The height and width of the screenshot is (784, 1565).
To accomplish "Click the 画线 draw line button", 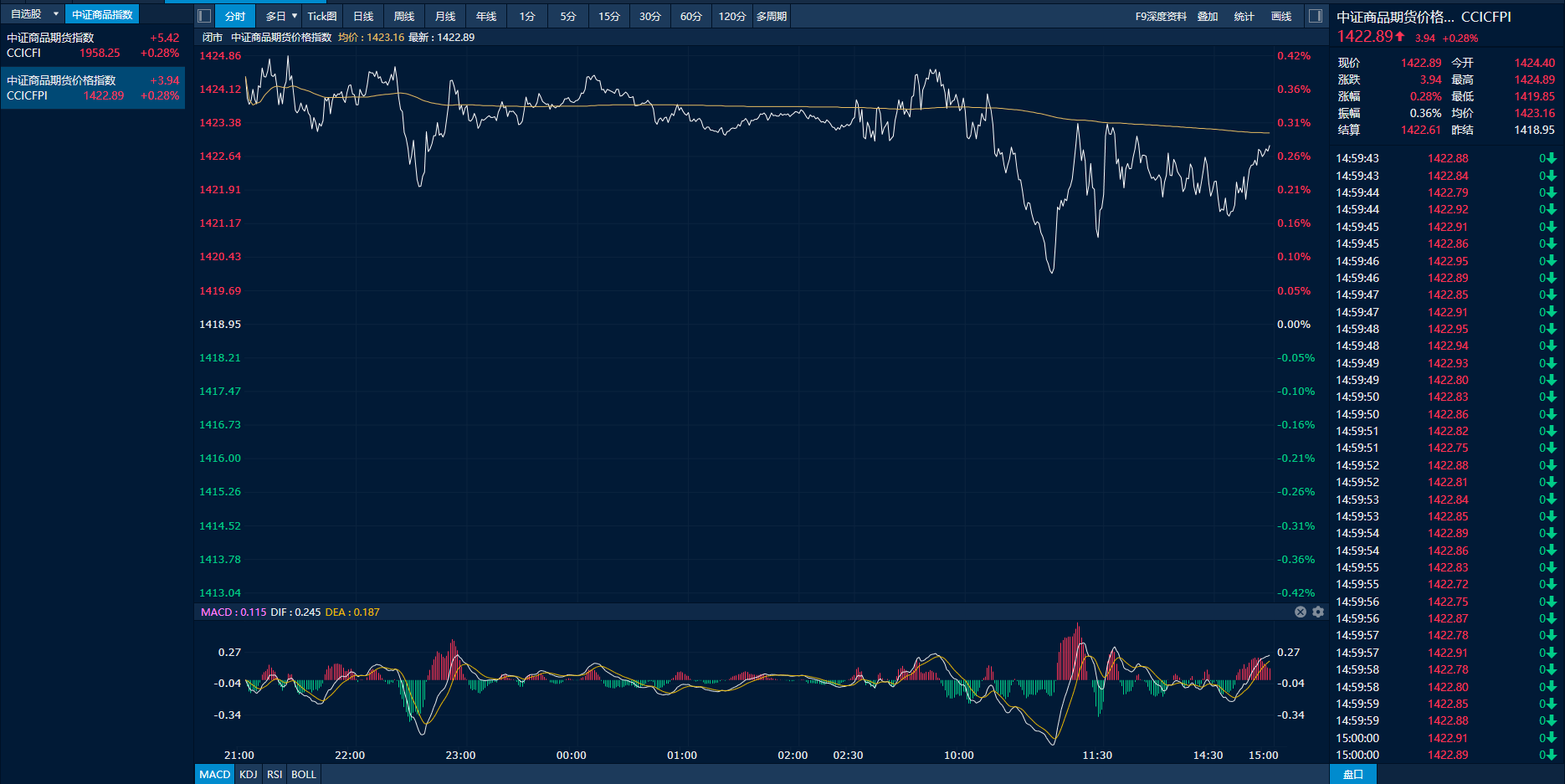I will (1281, 16).
